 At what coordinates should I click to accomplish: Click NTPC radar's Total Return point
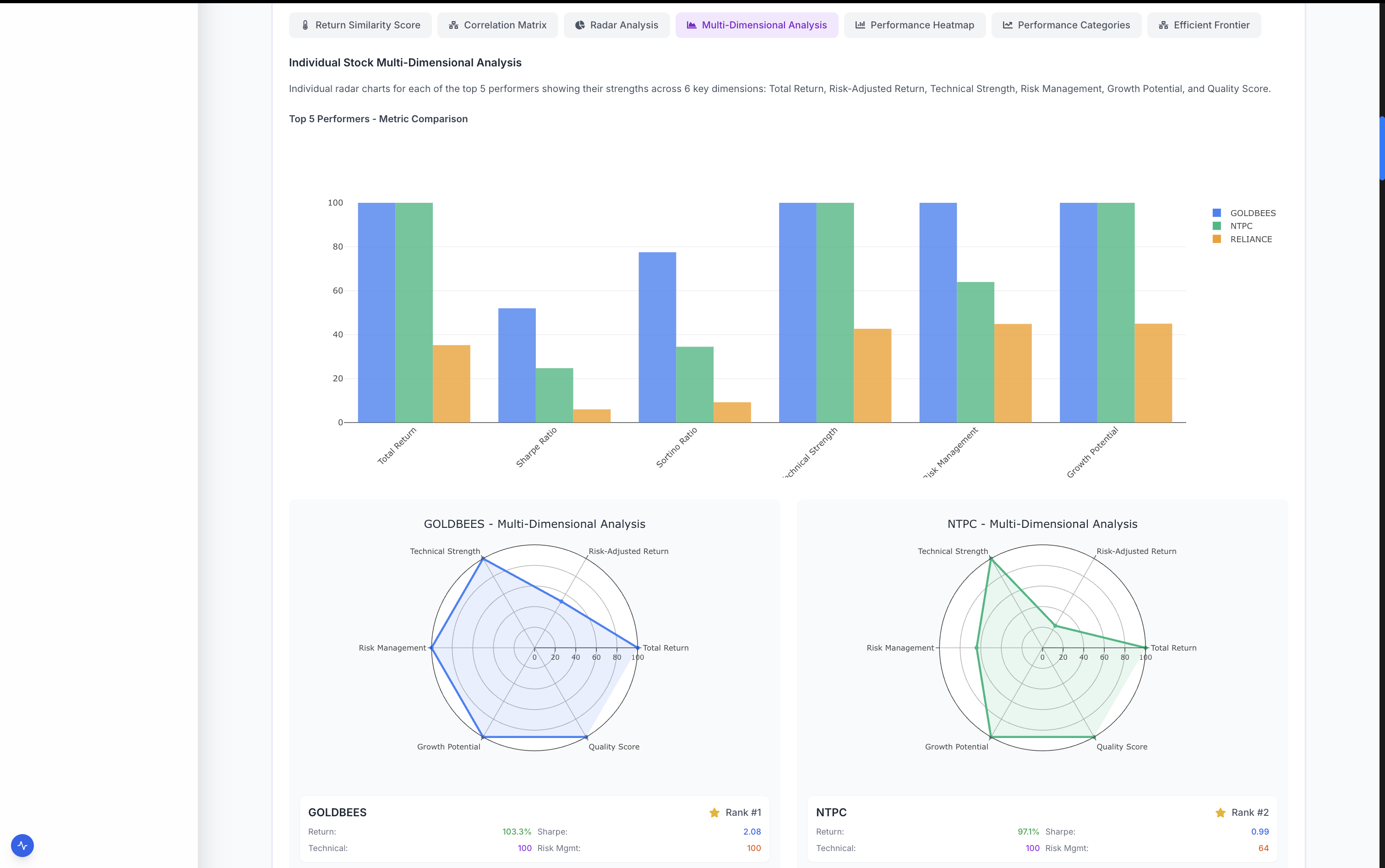1145,647
